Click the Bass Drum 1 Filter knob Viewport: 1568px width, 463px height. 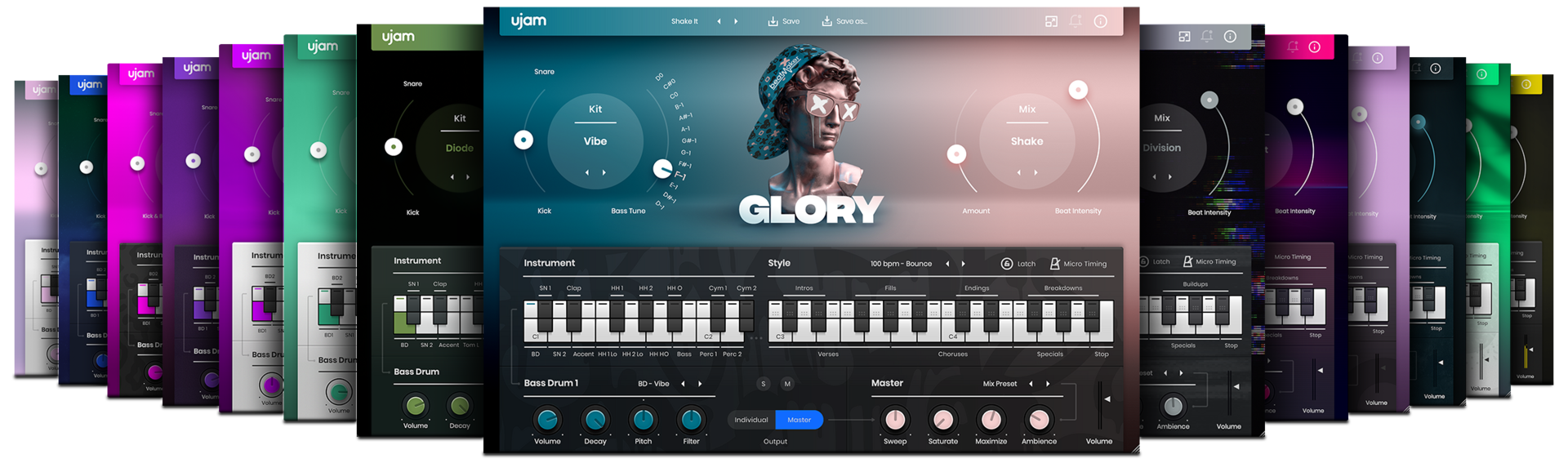click(x=691, y=420)
